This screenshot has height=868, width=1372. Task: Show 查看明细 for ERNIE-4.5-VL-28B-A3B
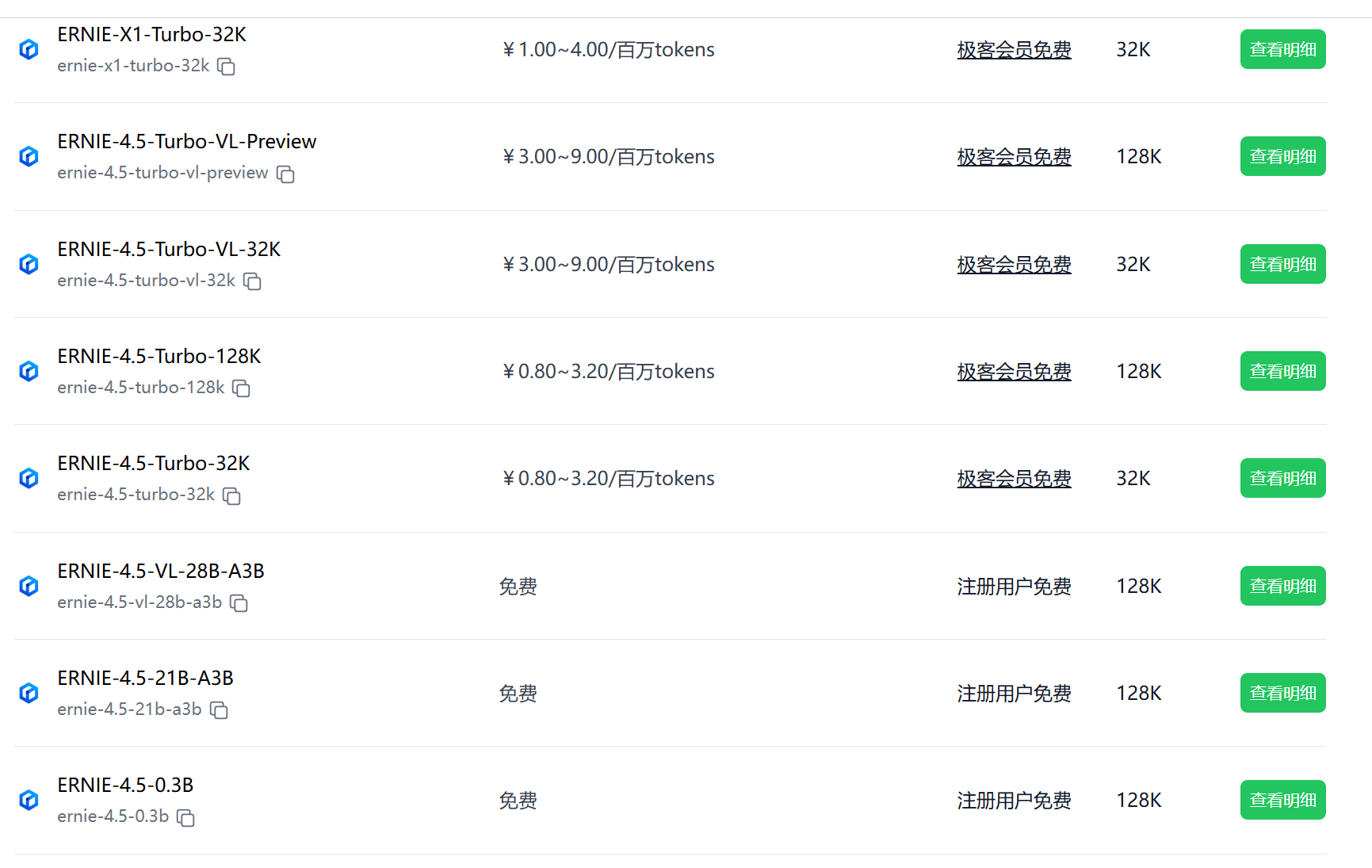[x=1282, y=586]
